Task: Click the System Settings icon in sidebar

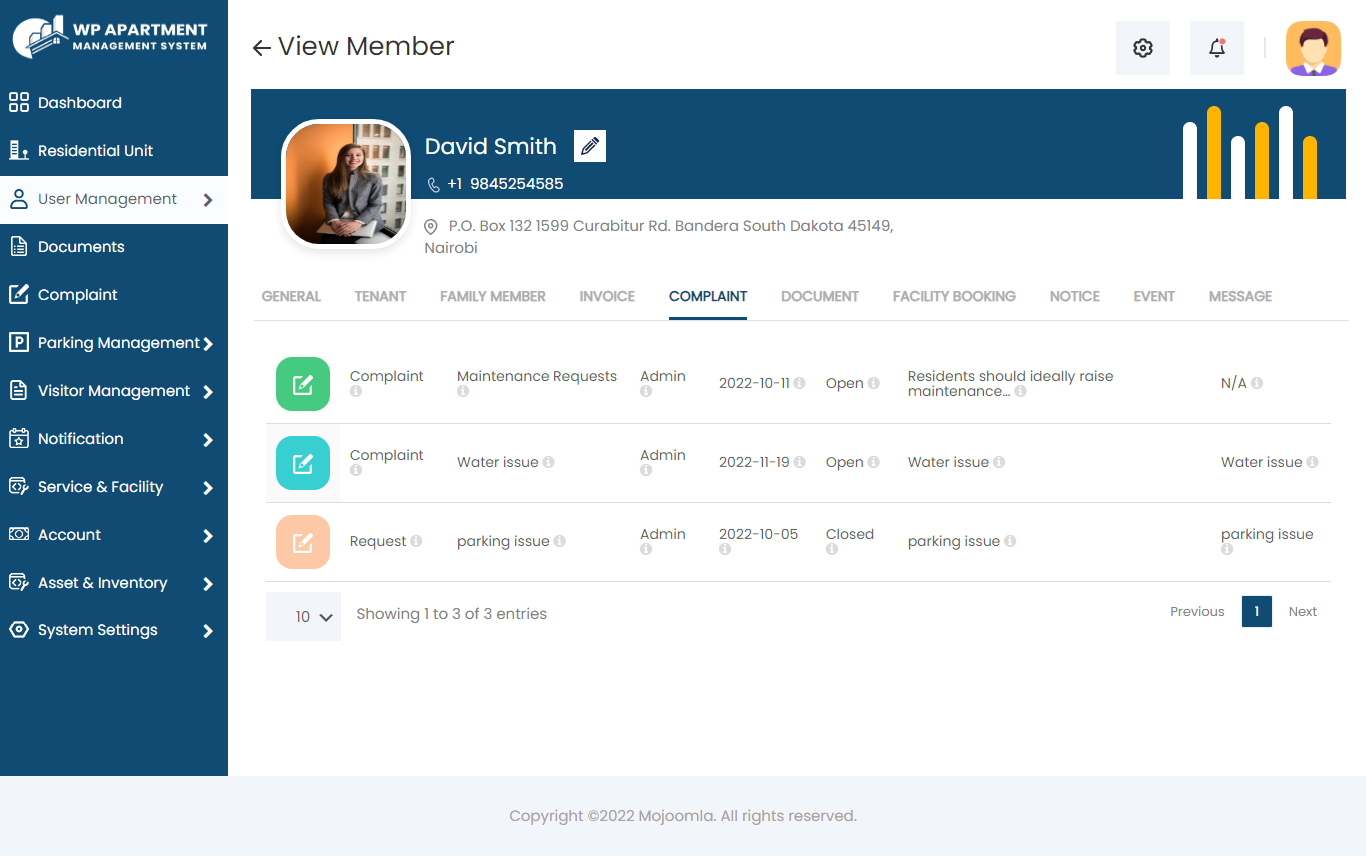Action: click(18, 630)
